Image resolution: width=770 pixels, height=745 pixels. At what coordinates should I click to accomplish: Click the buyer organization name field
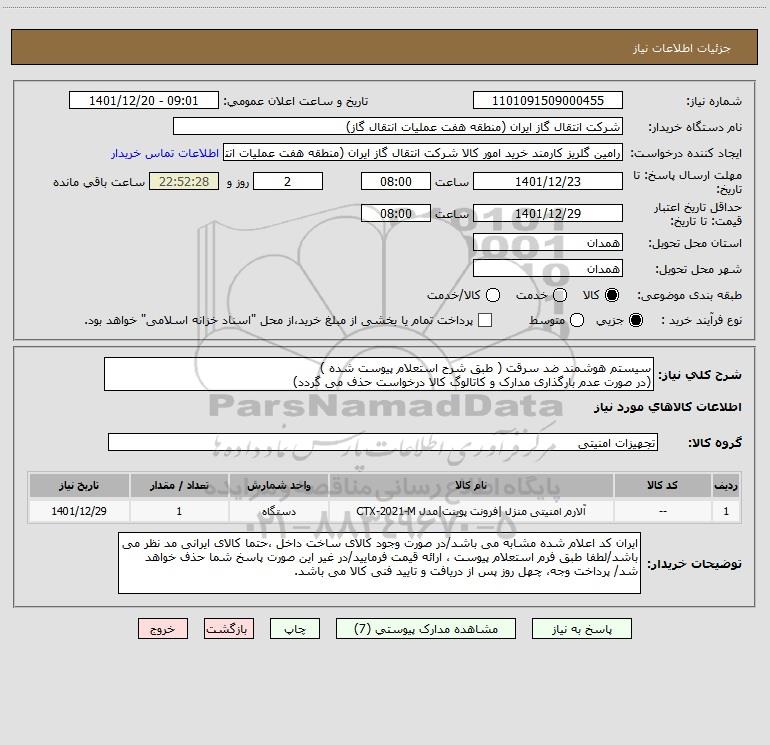click(398, 127)
